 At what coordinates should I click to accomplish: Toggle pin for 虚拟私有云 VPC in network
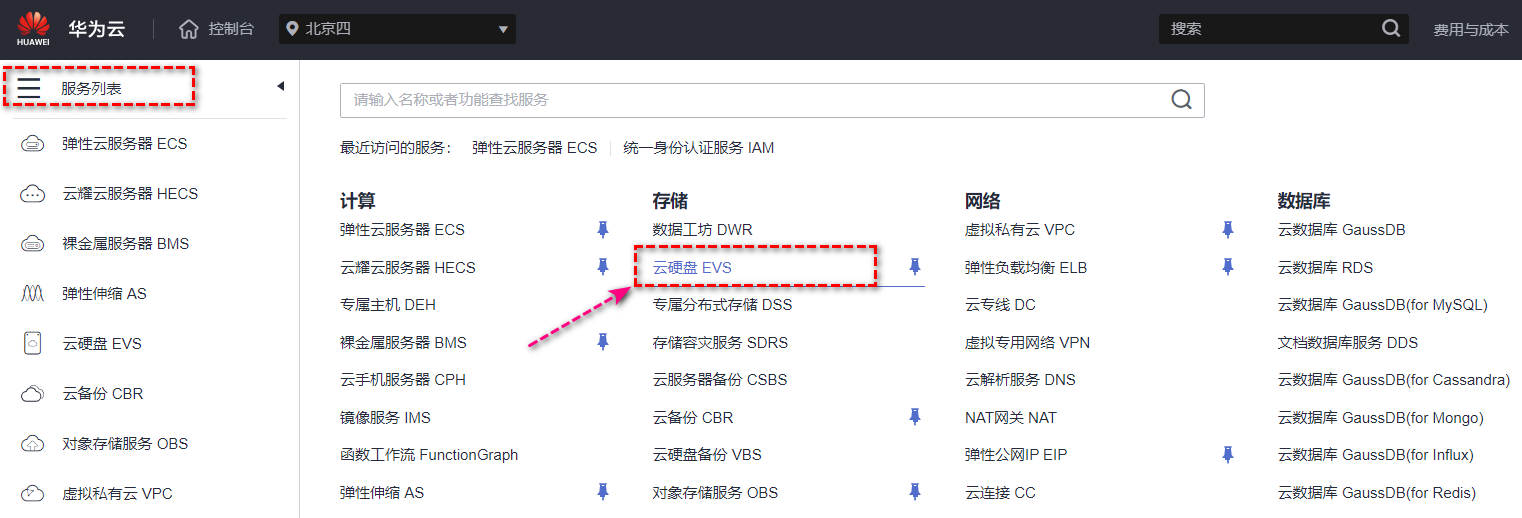coord(1227,230)
